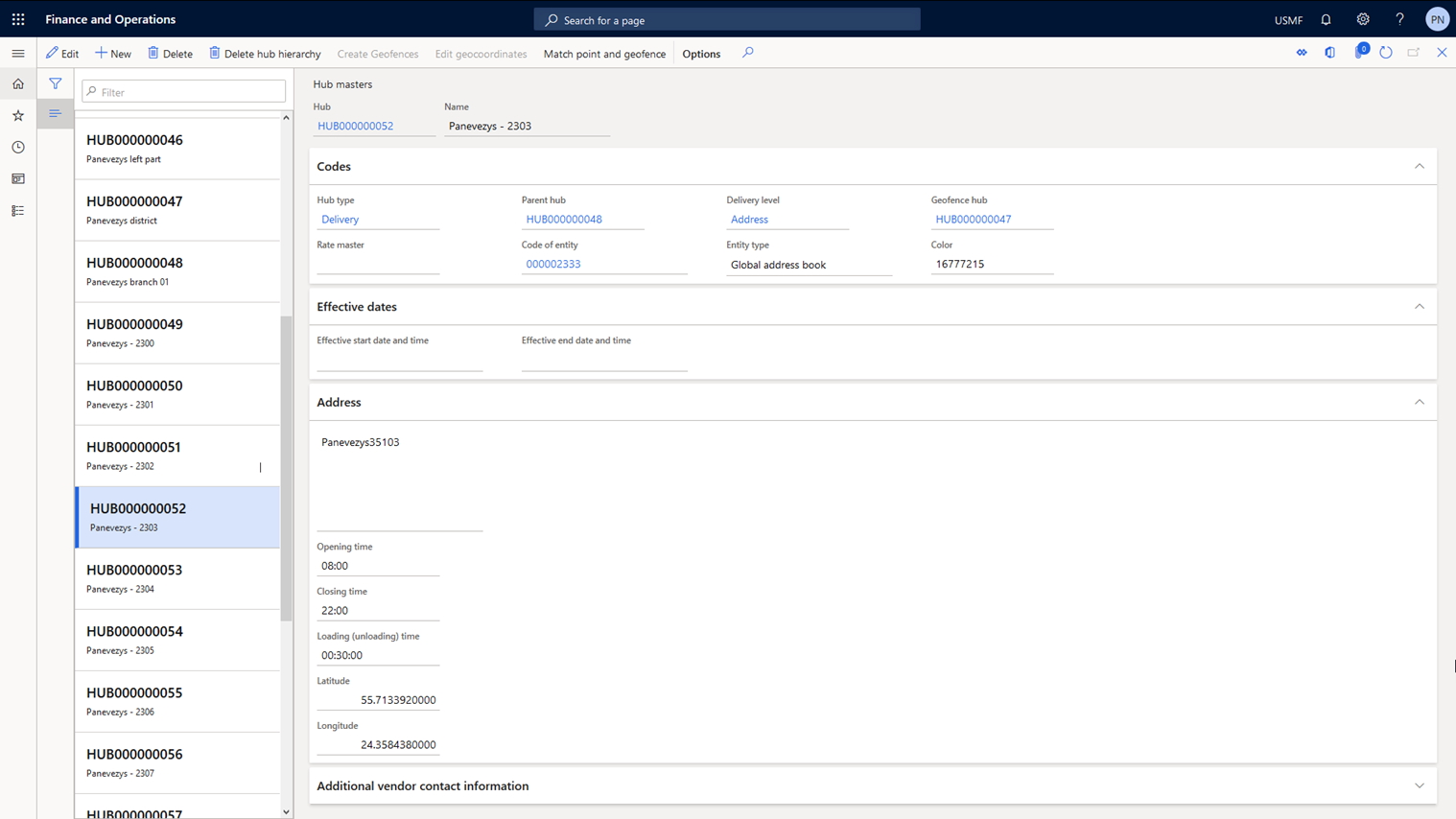
Task: Open the app launcher waffle icon
Action: pos(18,19)
